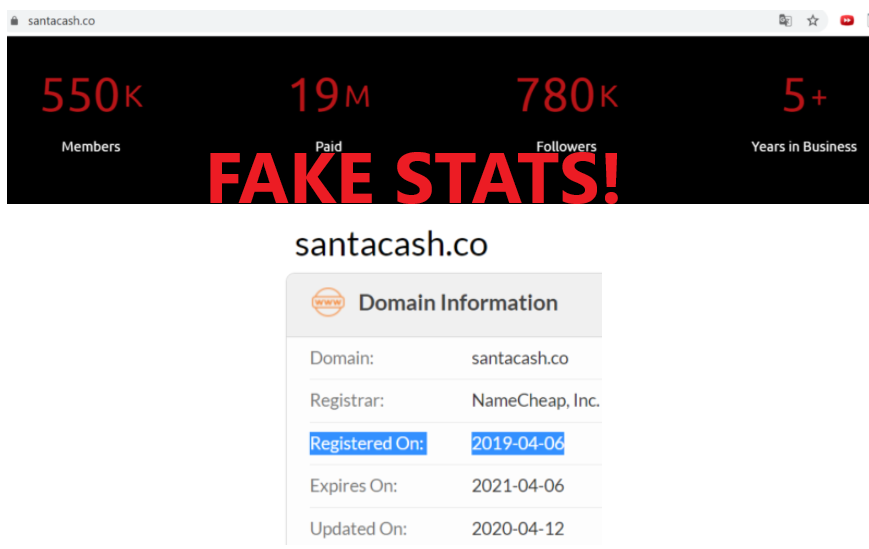This screenshot has width=869, height=549.
Task: Click the 5+ Years in Business stat
Action: 804,114
